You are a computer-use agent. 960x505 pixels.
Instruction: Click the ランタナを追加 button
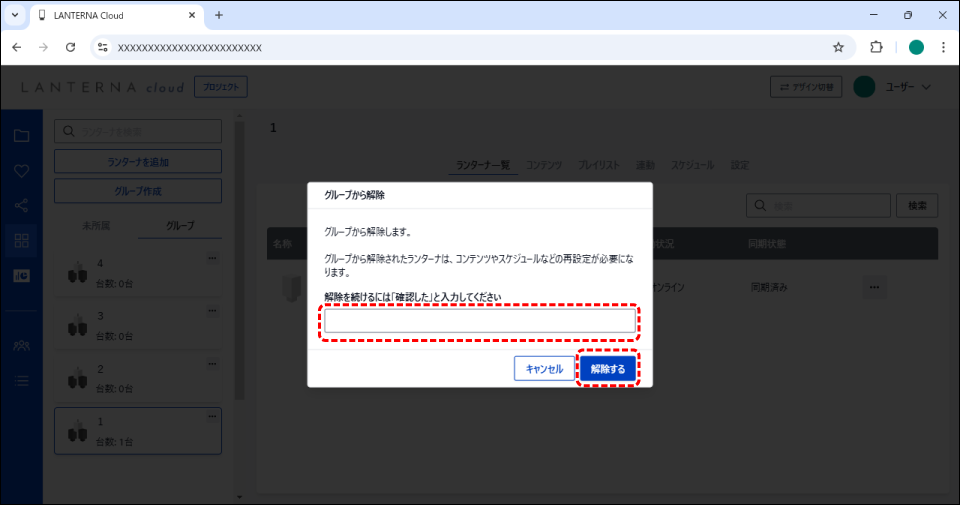click(x=138, y=162)
